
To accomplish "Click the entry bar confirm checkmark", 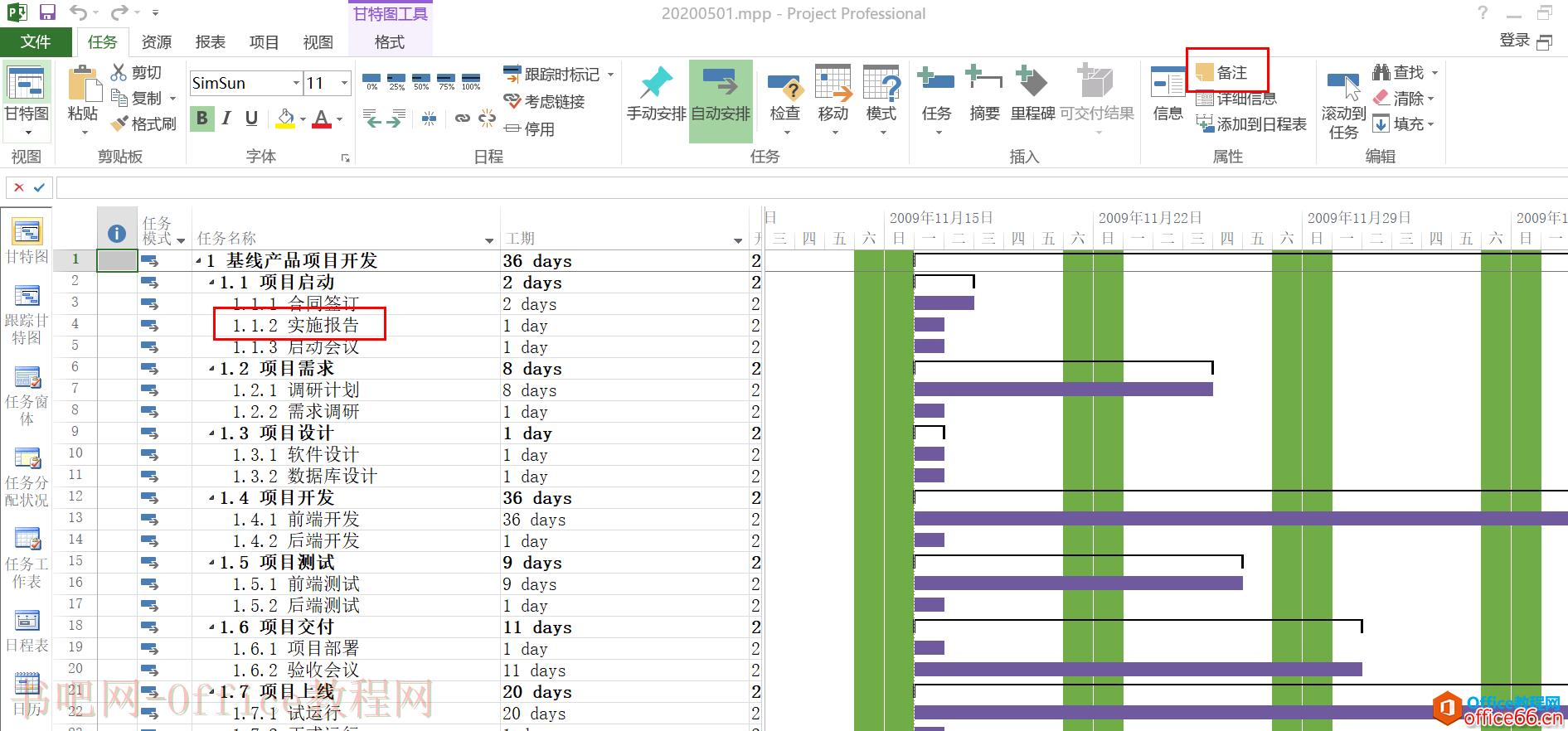I will [39, 187].
